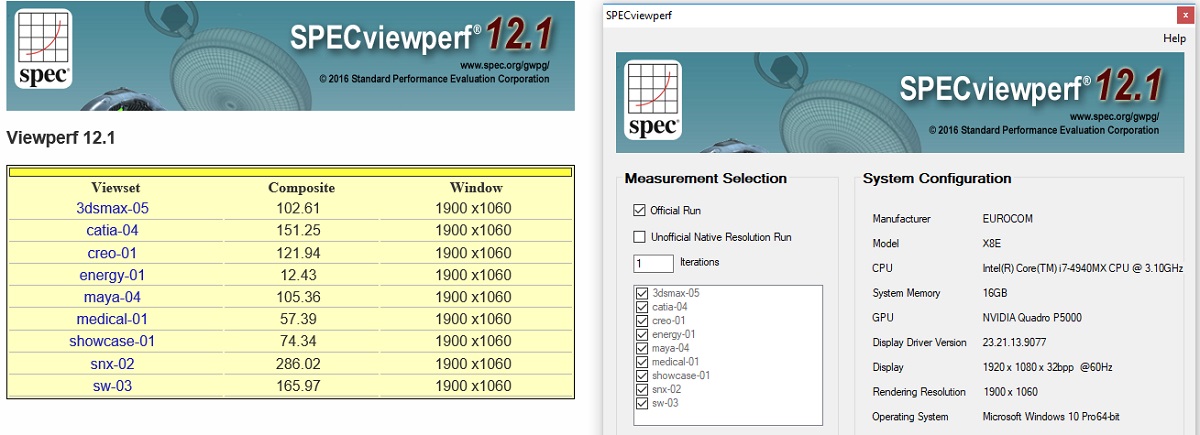Enable Unofficial Native Resolution Run
This screenshot has height=435, width=1200.
coord(639,237)
